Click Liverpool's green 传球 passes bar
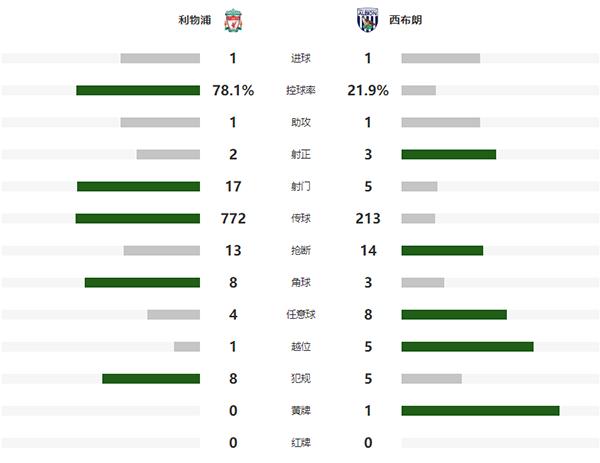Viewport: 600px width, 463px height. coord(137,218)
